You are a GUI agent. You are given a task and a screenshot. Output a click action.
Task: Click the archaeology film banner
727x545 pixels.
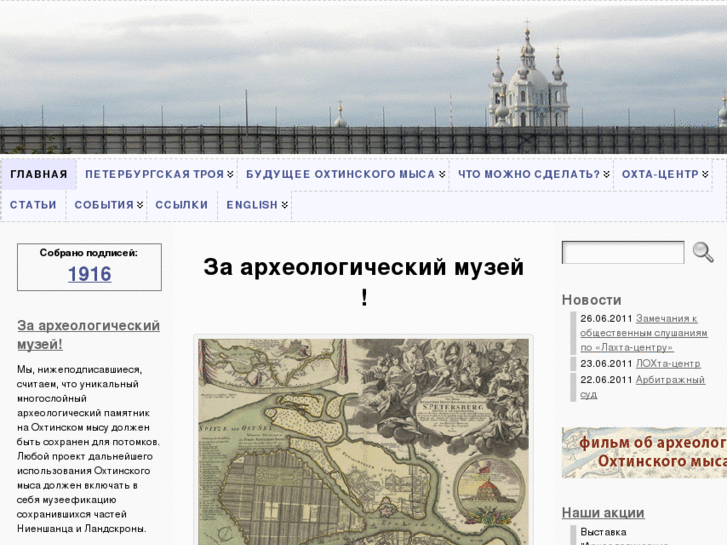tap(644, 452)
